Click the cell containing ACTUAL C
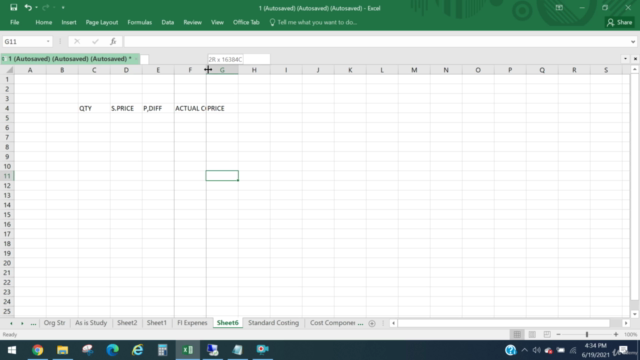The width and height of the screenshot is (640, 360). (190, 109)
